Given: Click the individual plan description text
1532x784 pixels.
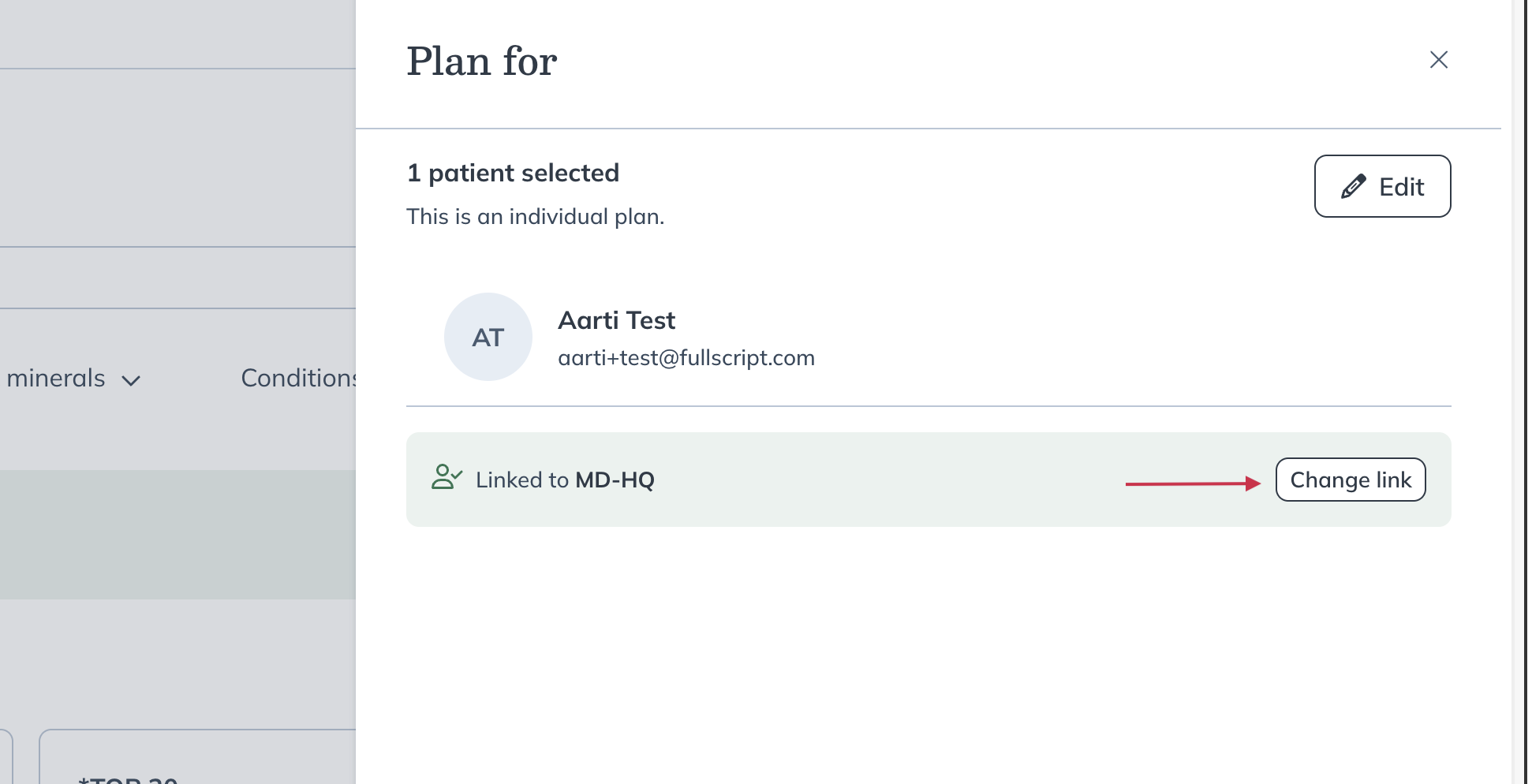Looking at the screenshot, I should [x=535, y=216].
